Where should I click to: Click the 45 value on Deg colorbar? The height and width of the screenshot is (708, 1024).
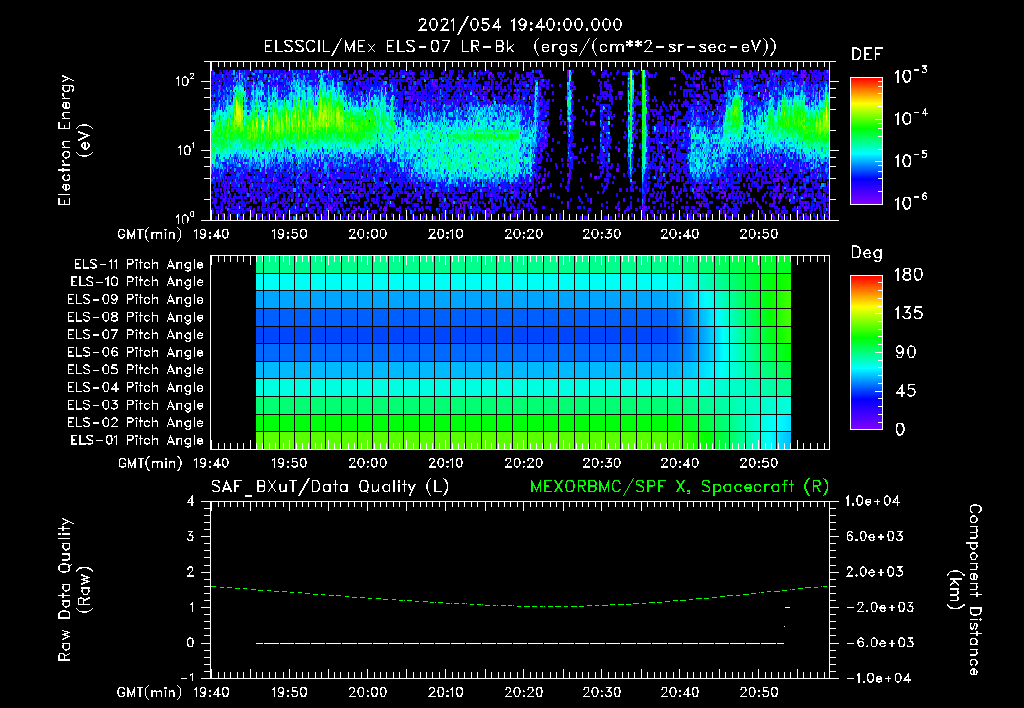906,391
